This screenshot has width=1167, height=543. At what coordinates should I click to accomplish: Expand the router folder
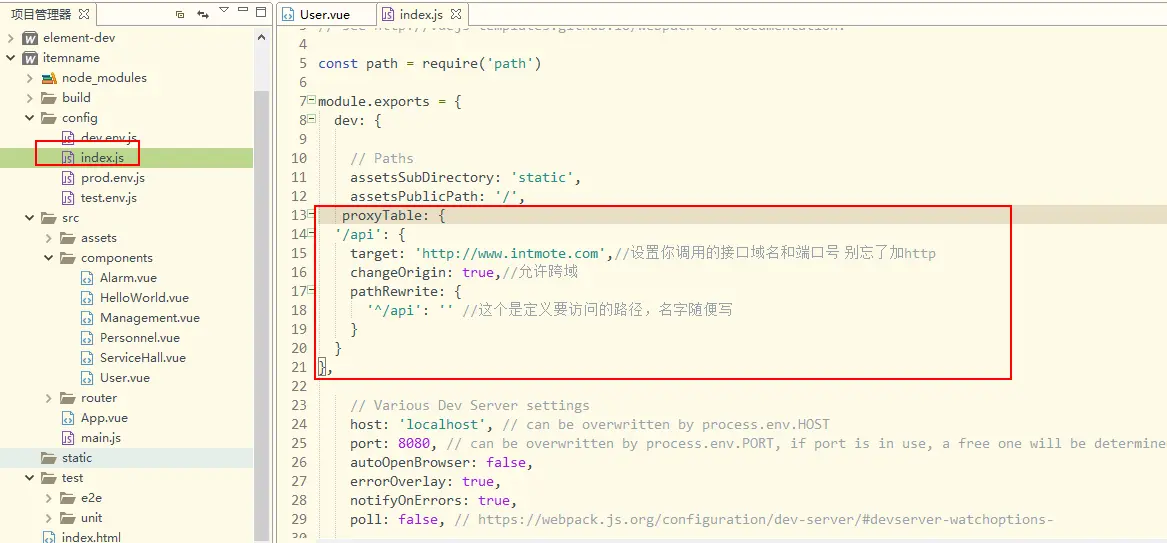click(48, 399)
